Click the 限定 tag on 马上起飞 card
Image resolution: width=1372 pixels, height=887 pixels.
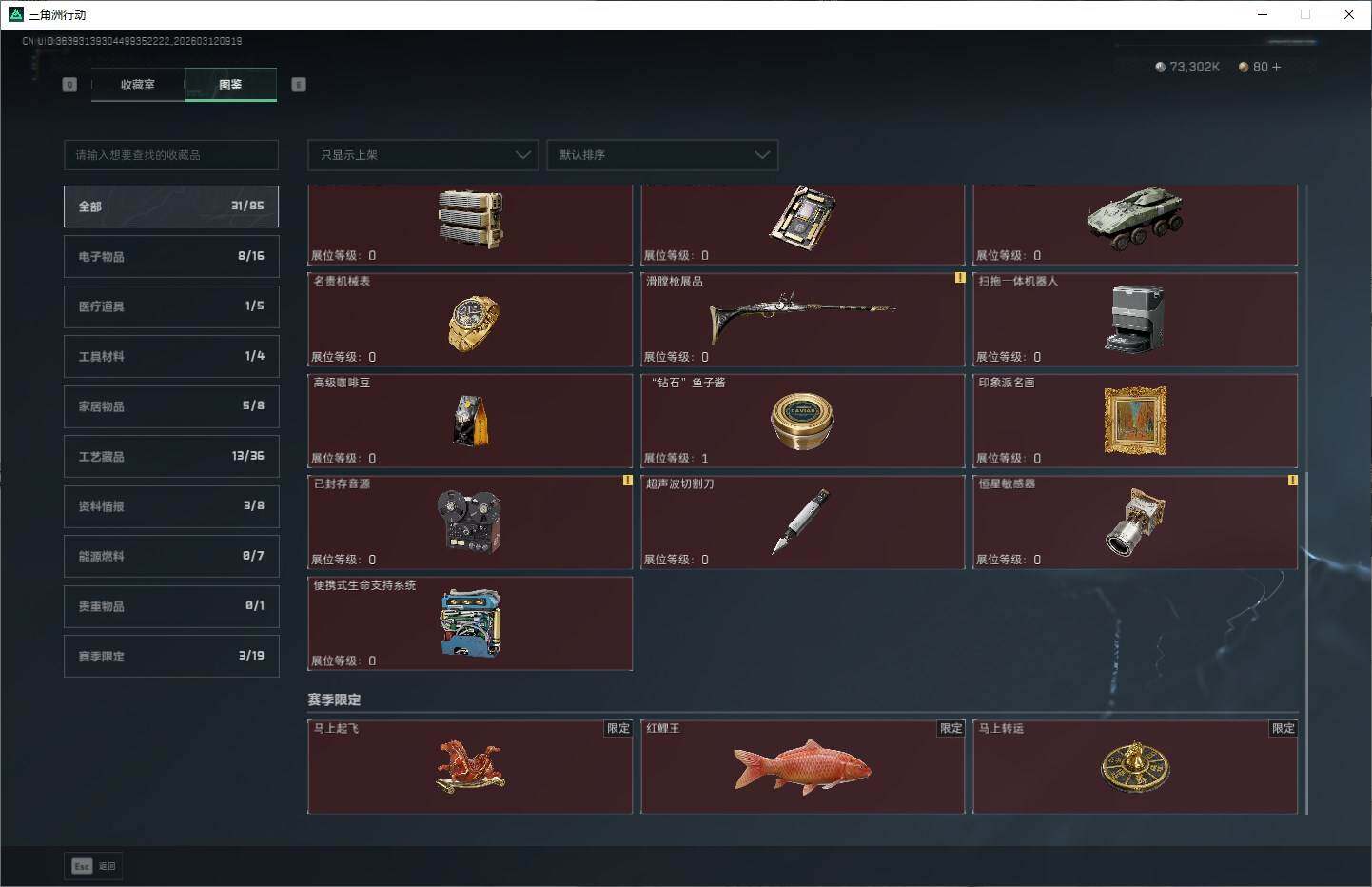point(618,728)
